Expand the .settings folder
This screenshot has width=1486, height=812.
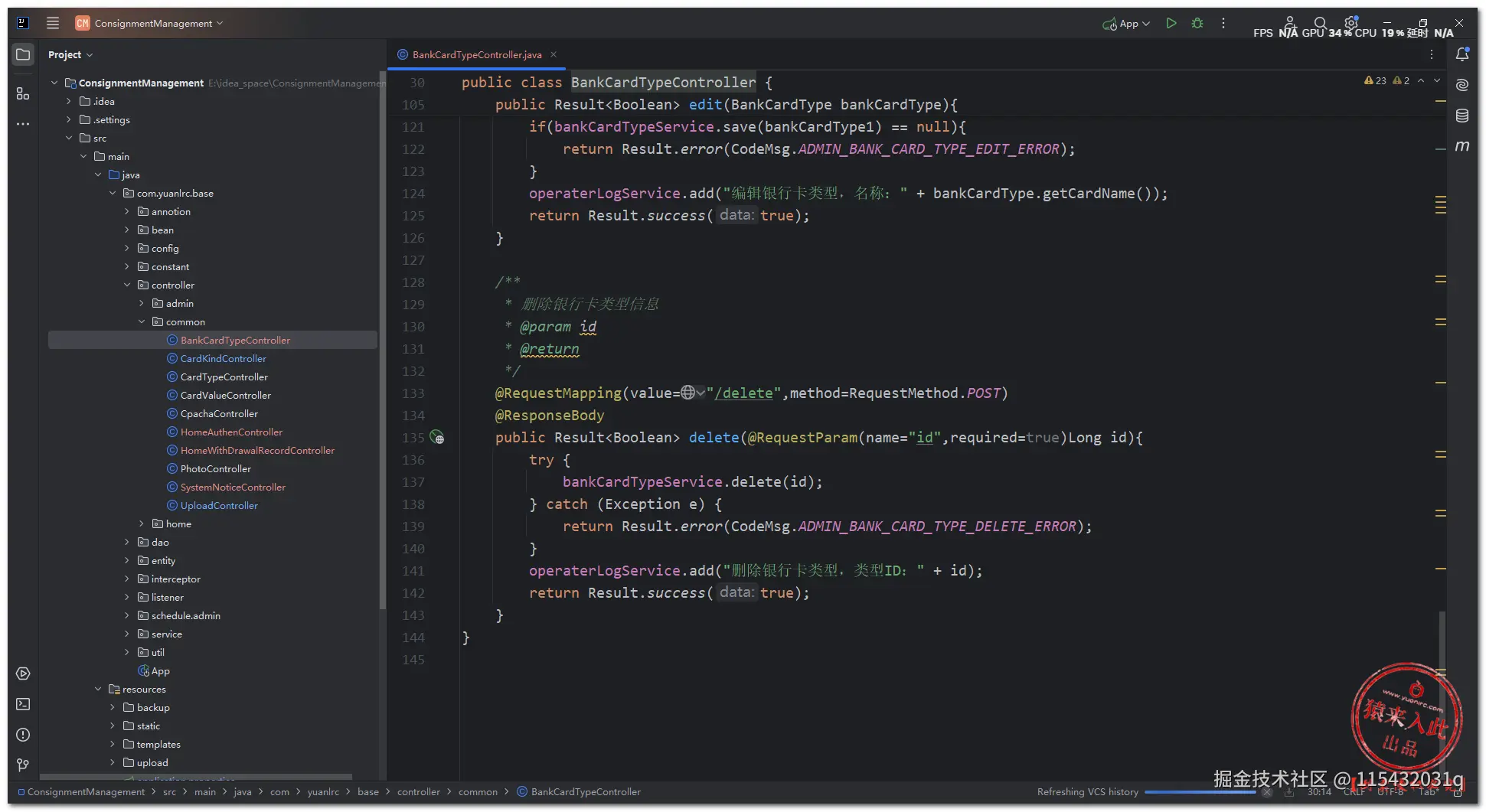[x=69, y=119]
